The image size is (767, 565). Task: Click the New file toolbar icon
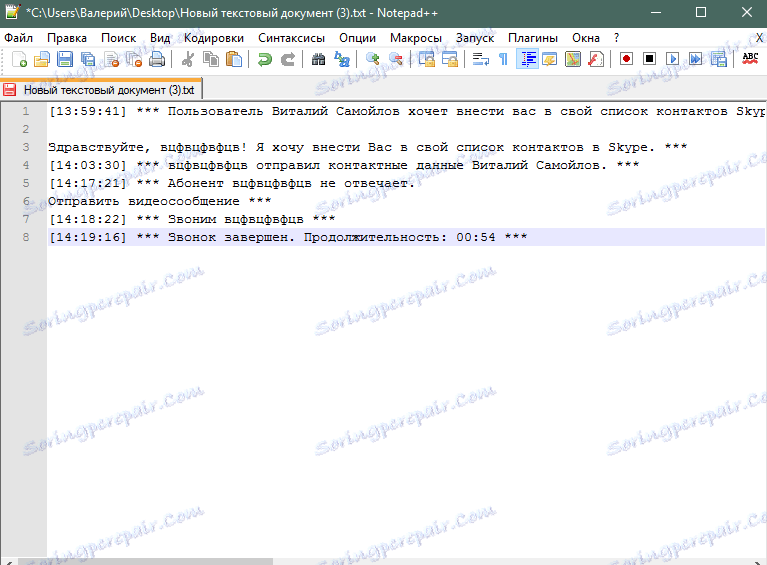pyautogui.click(x=19, y=60)
